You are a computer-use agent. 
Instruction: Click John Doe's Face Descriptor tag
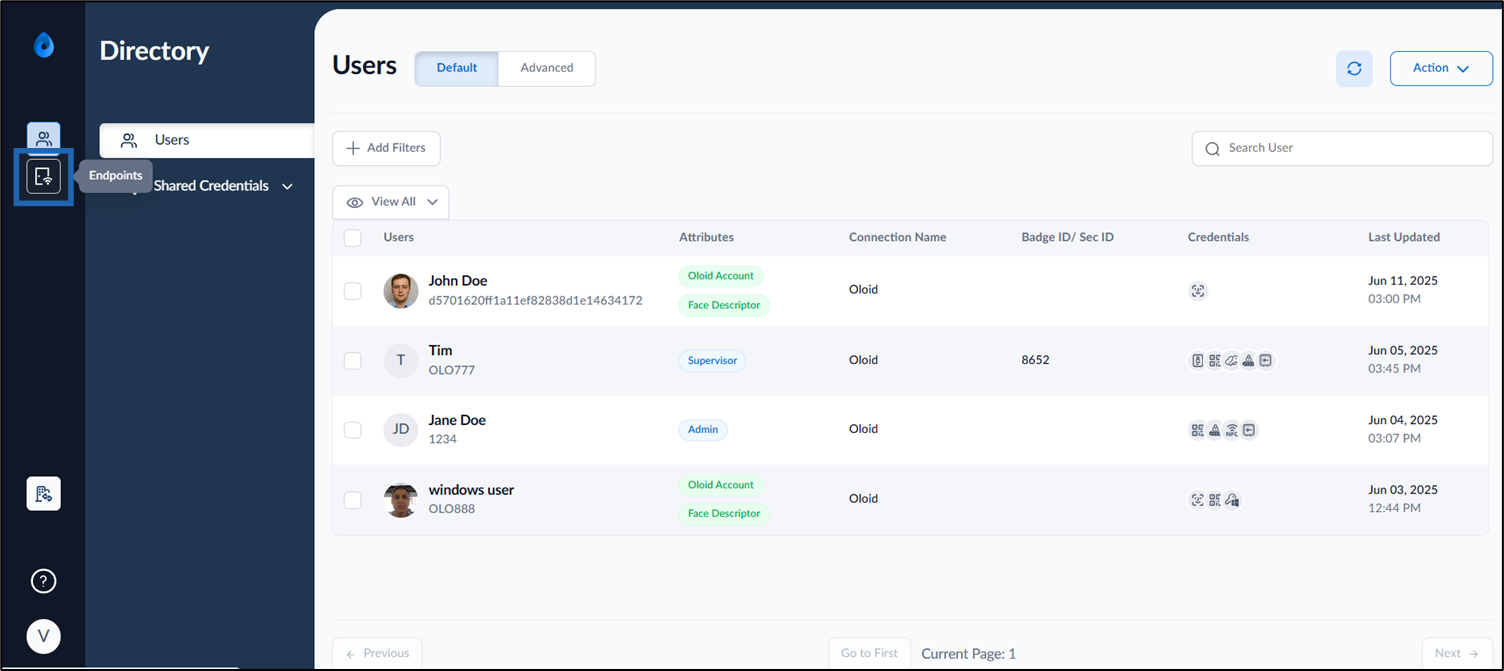724,305
